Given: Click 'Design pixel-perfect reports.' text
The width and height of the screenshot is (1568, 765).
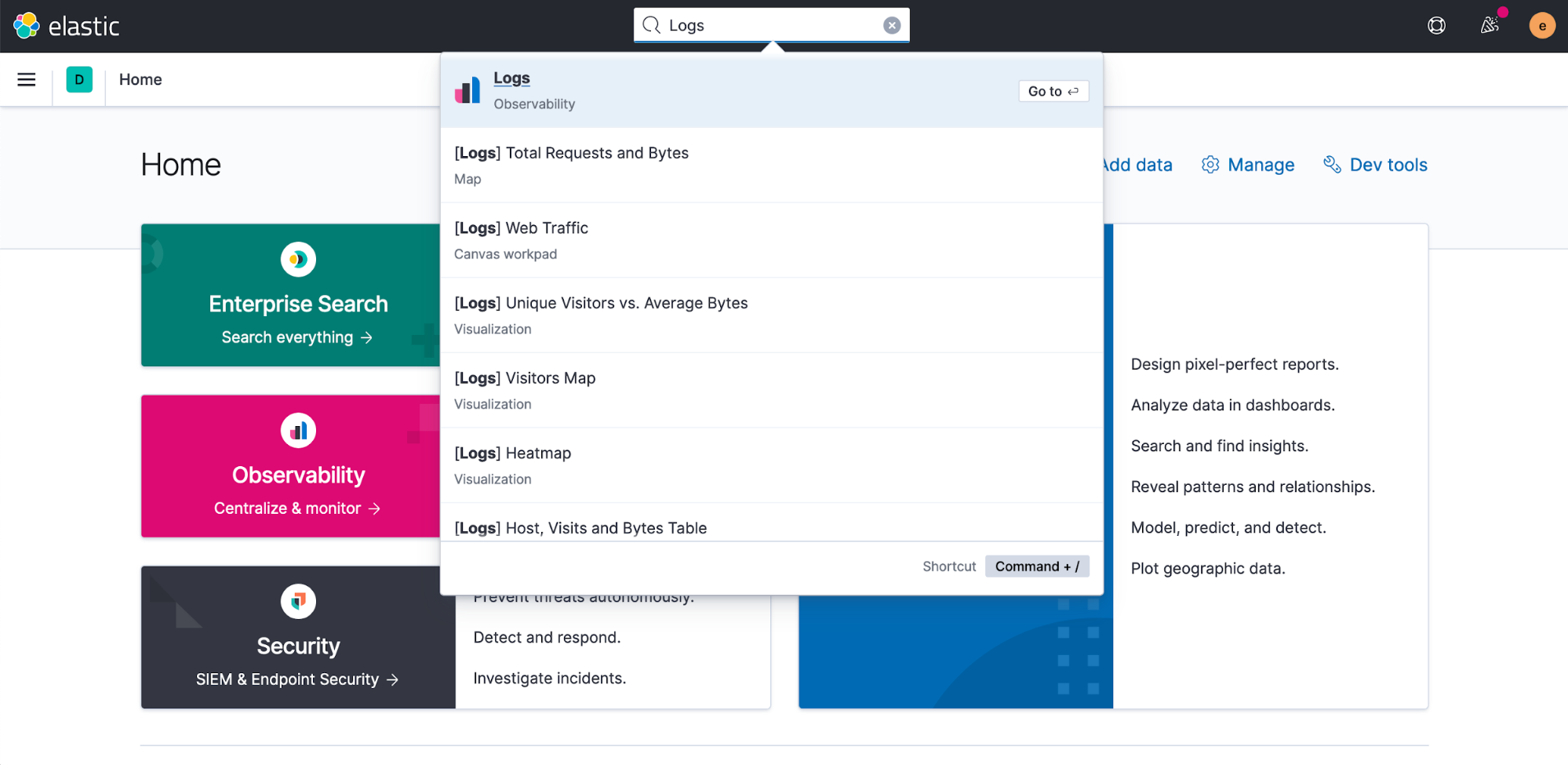Looking at the screenshot, I should coord(1235,364).
